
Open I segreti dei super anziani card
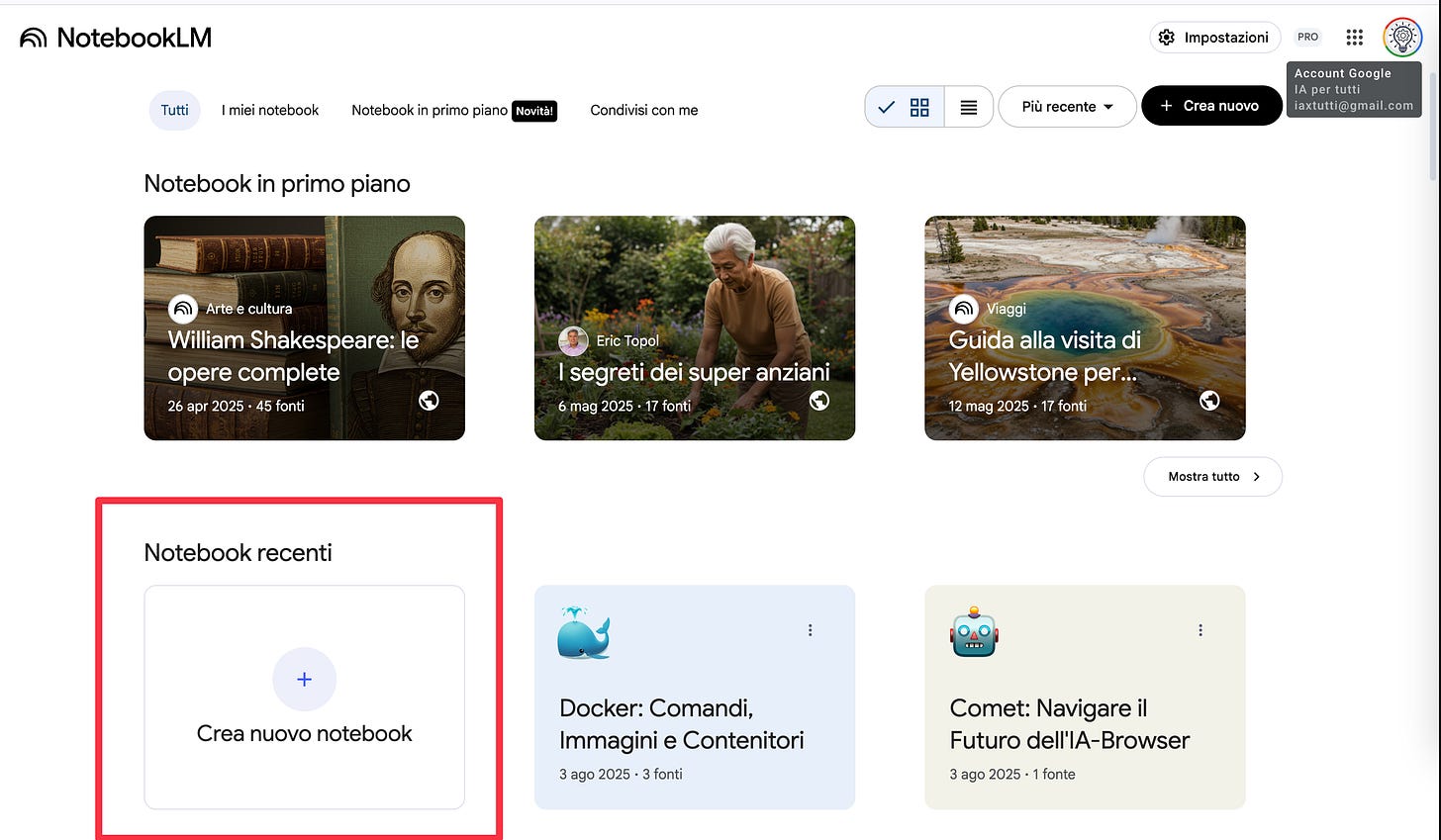[695, 327]
